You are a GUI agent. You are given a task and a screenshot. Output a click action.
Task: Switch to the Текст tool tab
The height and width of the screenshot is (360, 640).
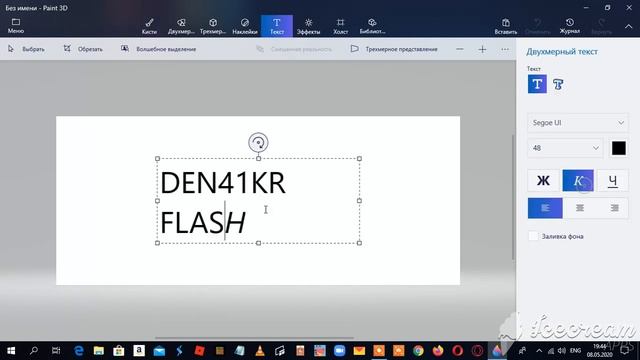(277, 26)
